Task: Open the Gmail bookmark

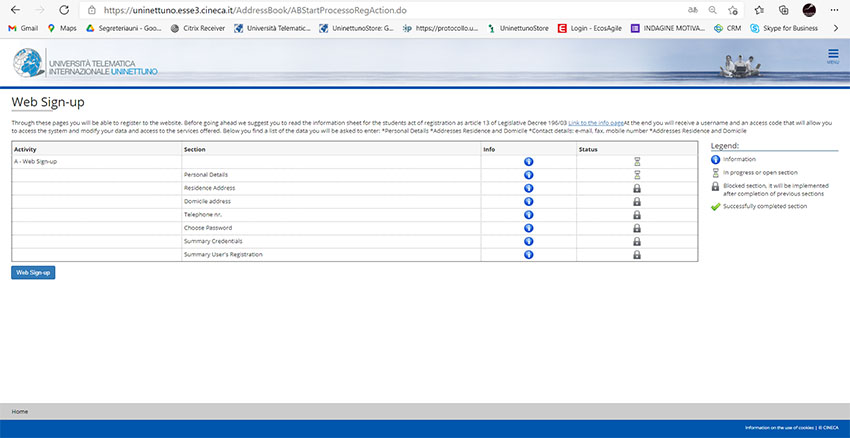Action: tap(23, 28)
